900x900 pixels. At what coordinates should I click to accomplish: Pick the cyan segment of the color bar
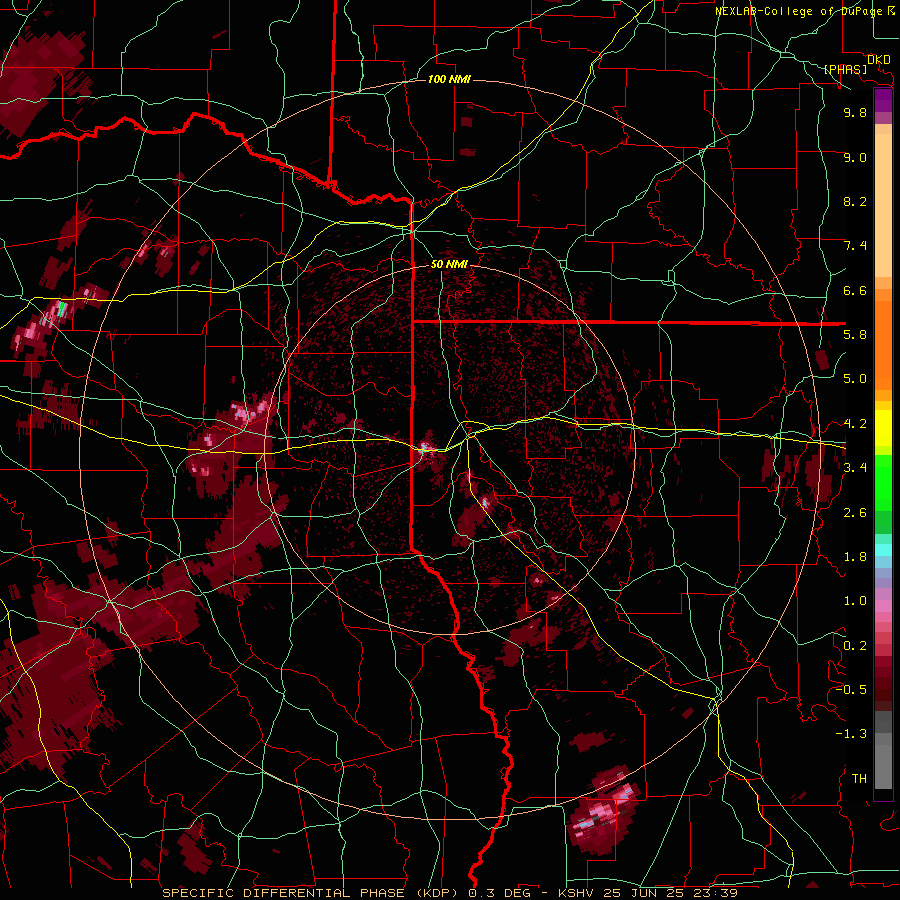pyautogui.click(x=883, y=550)
